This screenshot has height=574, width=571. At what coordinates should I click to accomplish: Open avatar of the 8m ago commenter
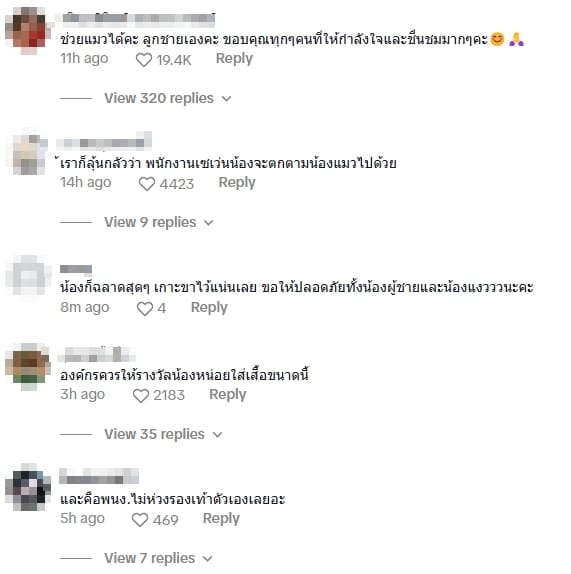pos(29,275)
